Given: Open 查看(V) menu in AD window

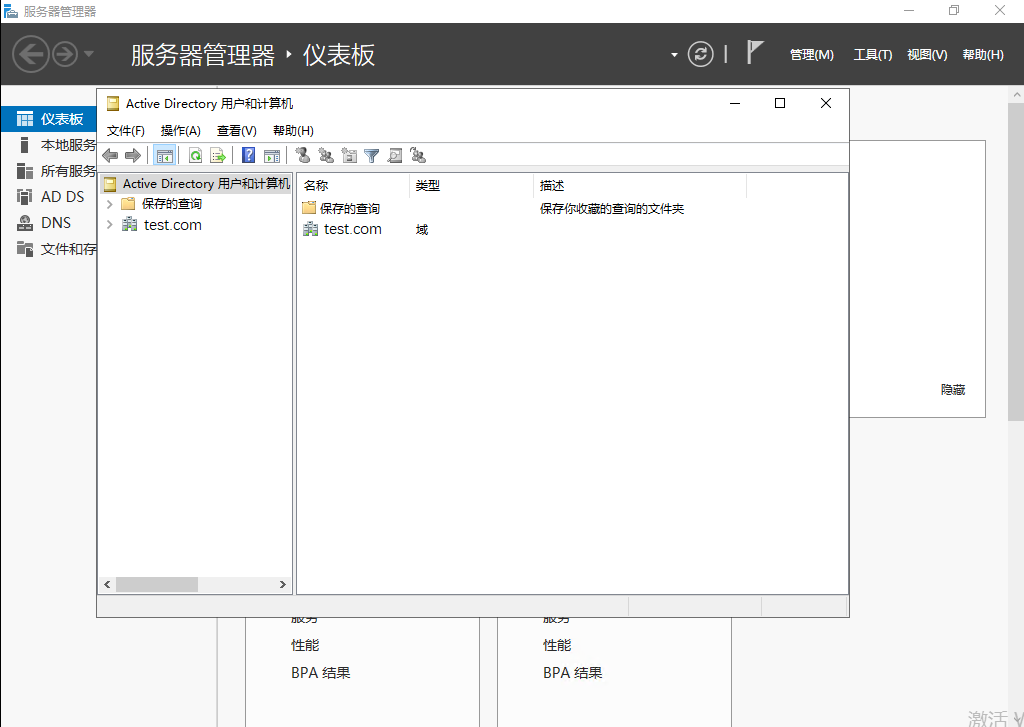Looking at the screenshot, I should tap(236, 131).
